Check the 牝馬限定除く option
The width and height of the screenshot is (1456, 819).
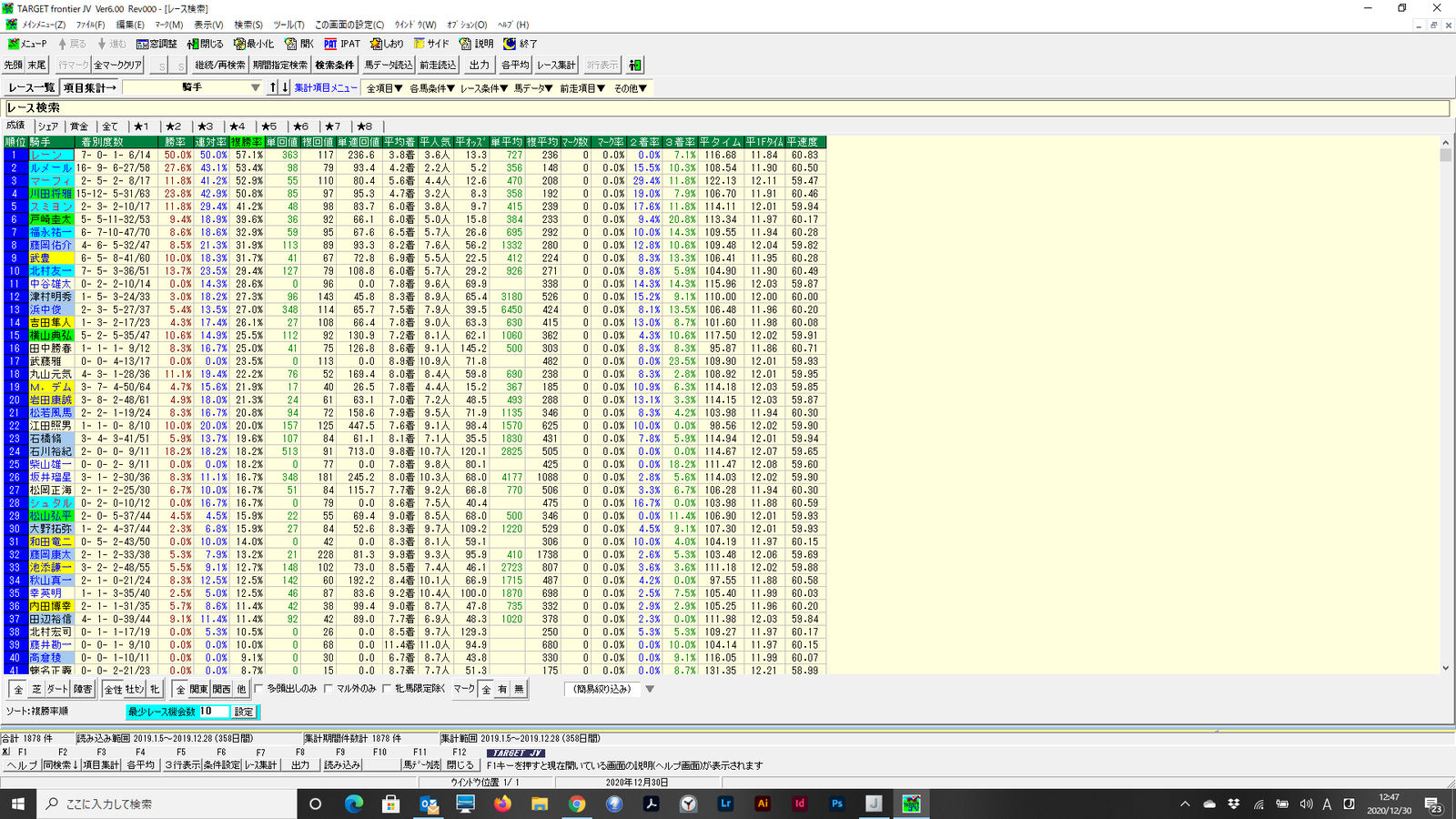click(388, 689)
